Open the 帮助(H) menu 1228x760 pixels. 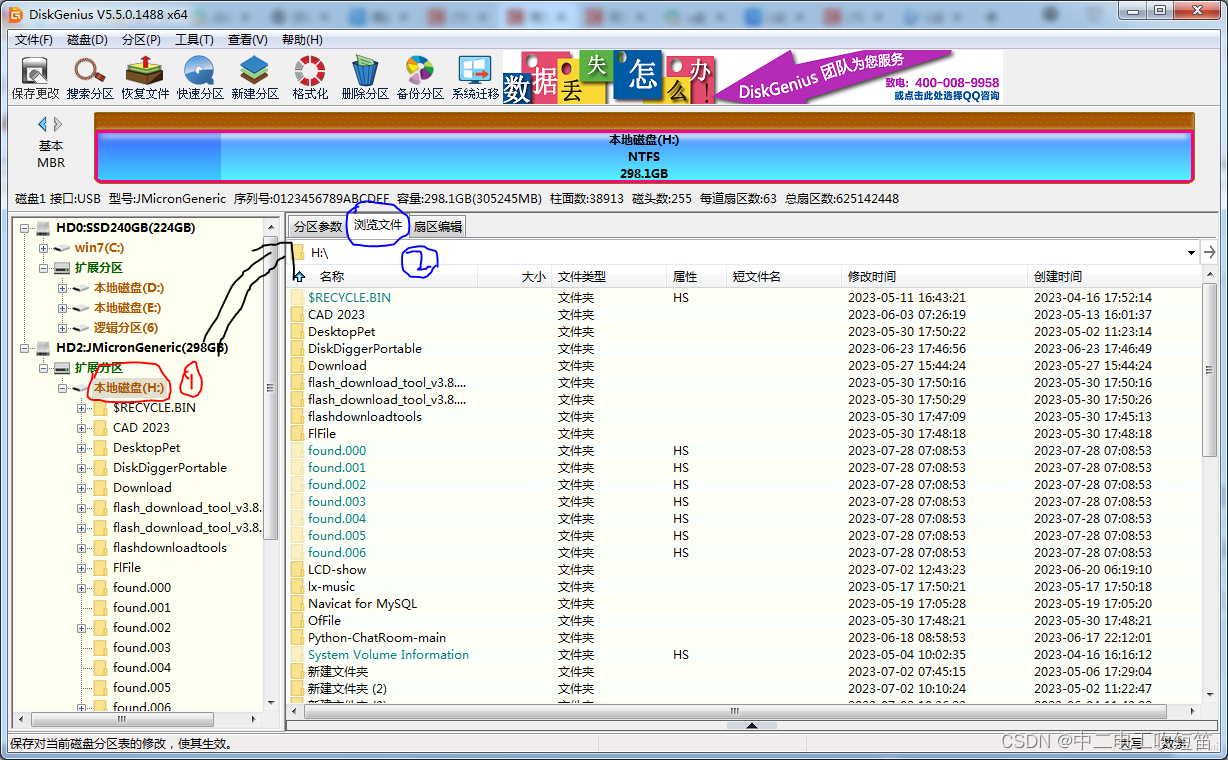pos(302,40)
